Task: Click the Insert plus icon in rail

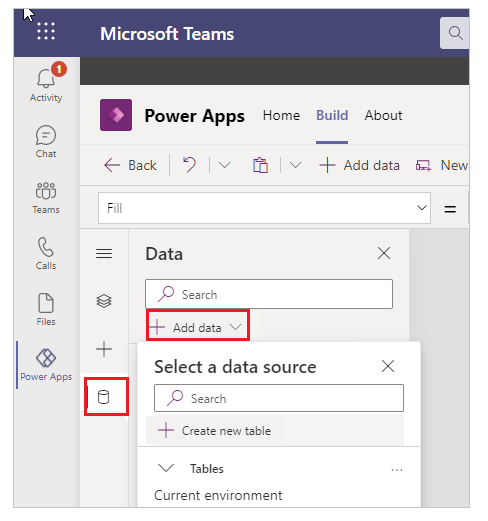Action: (104, 349)
